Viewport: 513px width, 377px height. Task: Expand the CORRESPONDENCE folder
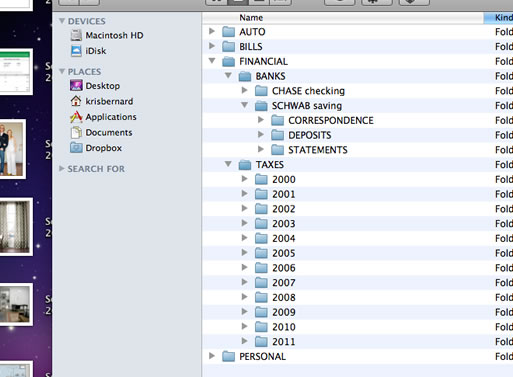261,120
